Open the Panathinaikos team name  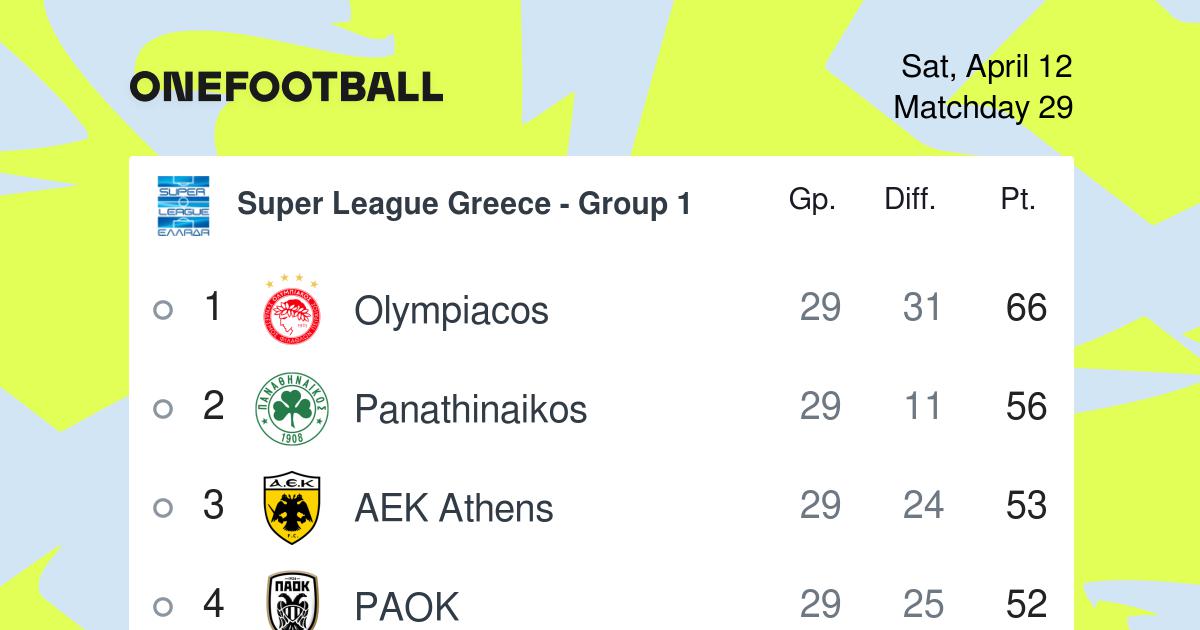click(x=470, y=409)
